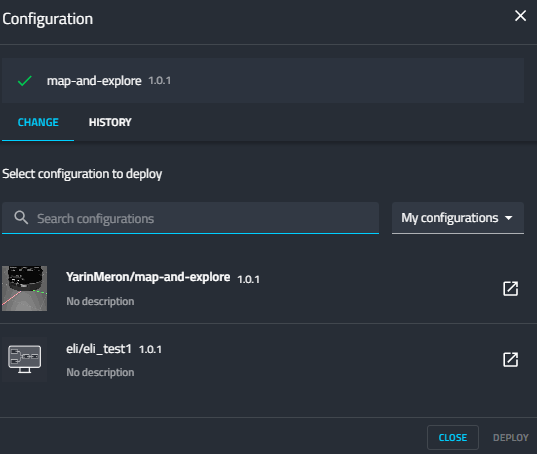Screen dimensions: 537x454
Task: Click the eli/eli_test1 diagram monitor icon
Action: point(25,360)
